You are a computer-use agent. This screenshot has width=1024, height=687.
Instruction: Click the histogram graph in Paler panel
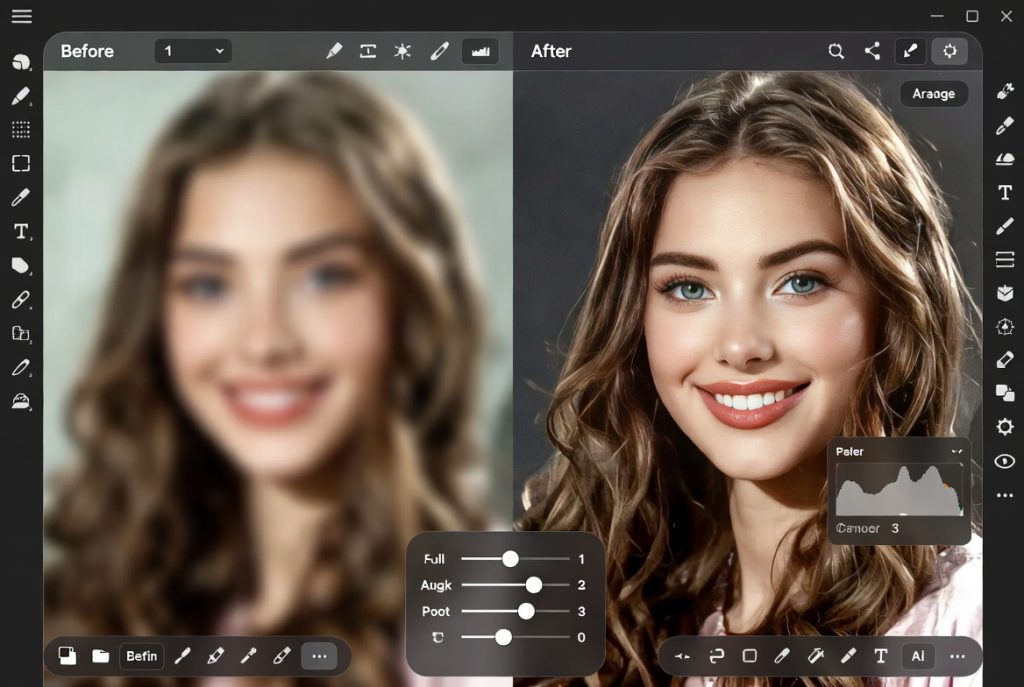point(899,490)
